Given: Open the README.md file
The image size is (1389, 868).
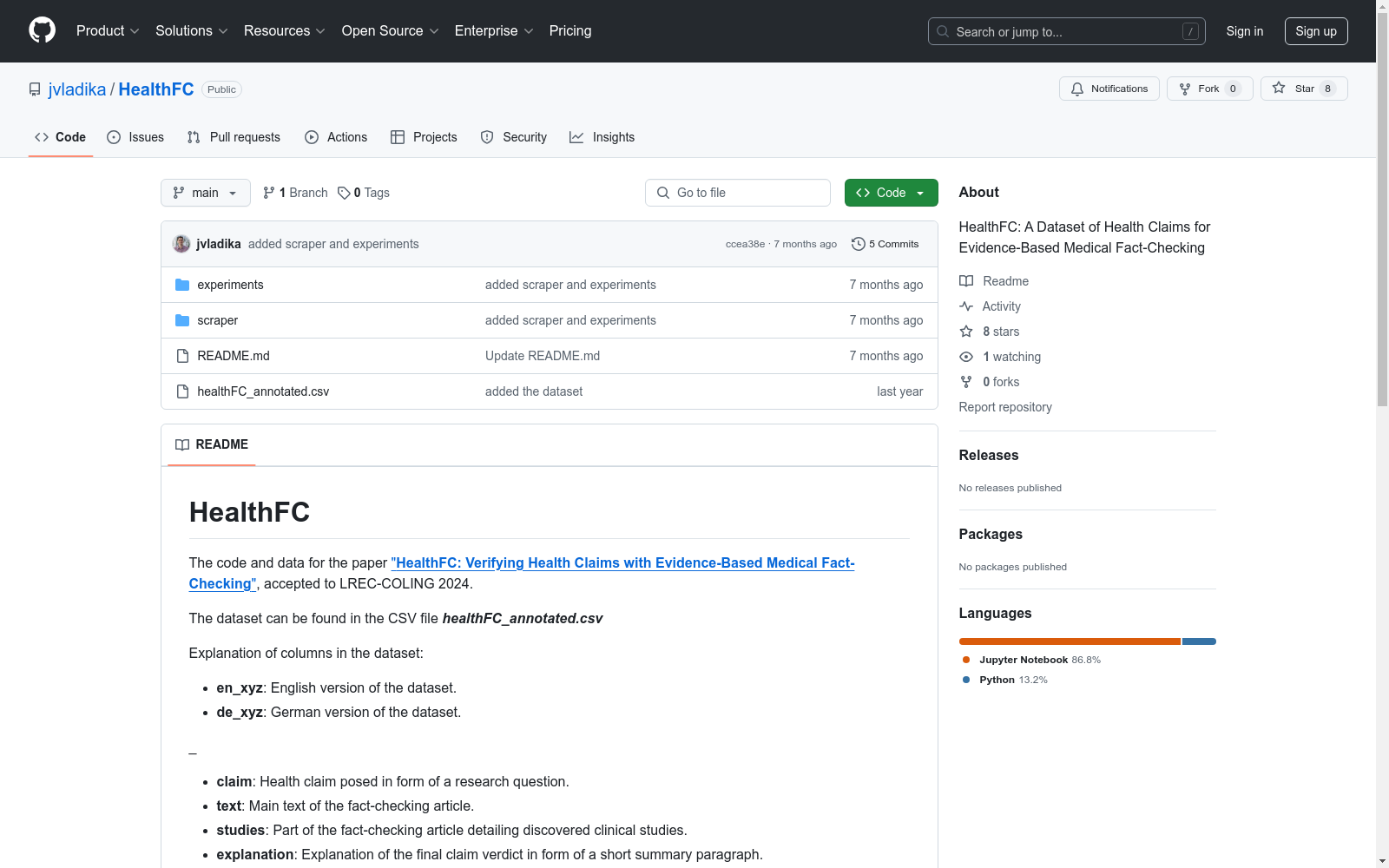Looking at the screenshot, I should coord(234,356).
